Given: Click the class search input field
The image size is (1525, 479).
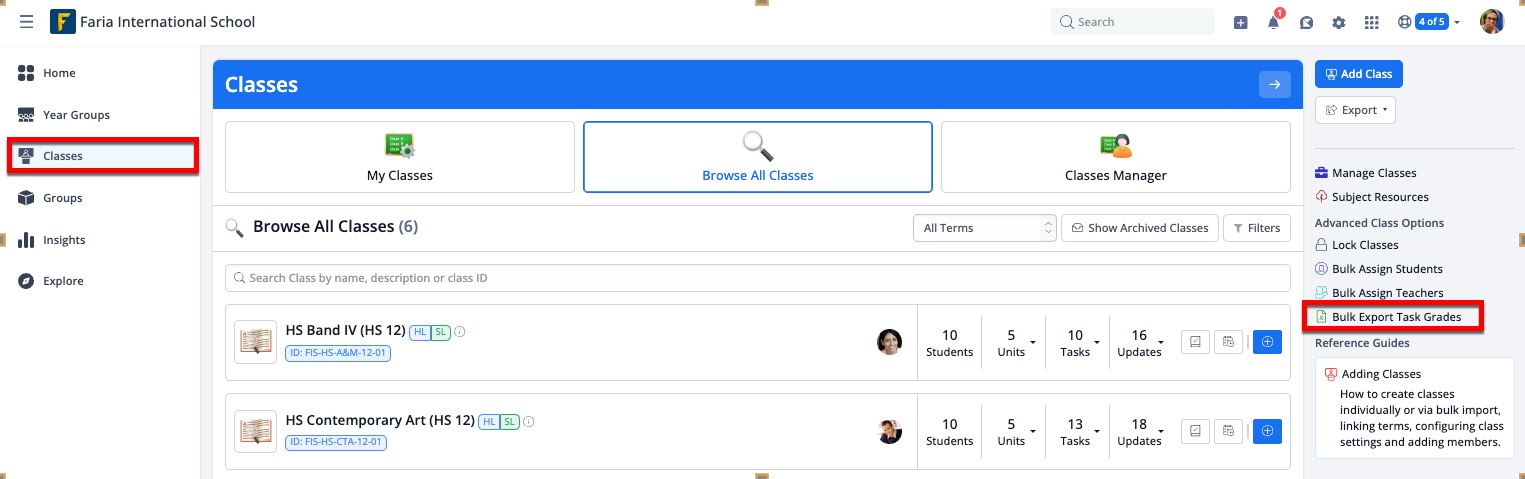Looking at the screenshot, I should point(758,278).
